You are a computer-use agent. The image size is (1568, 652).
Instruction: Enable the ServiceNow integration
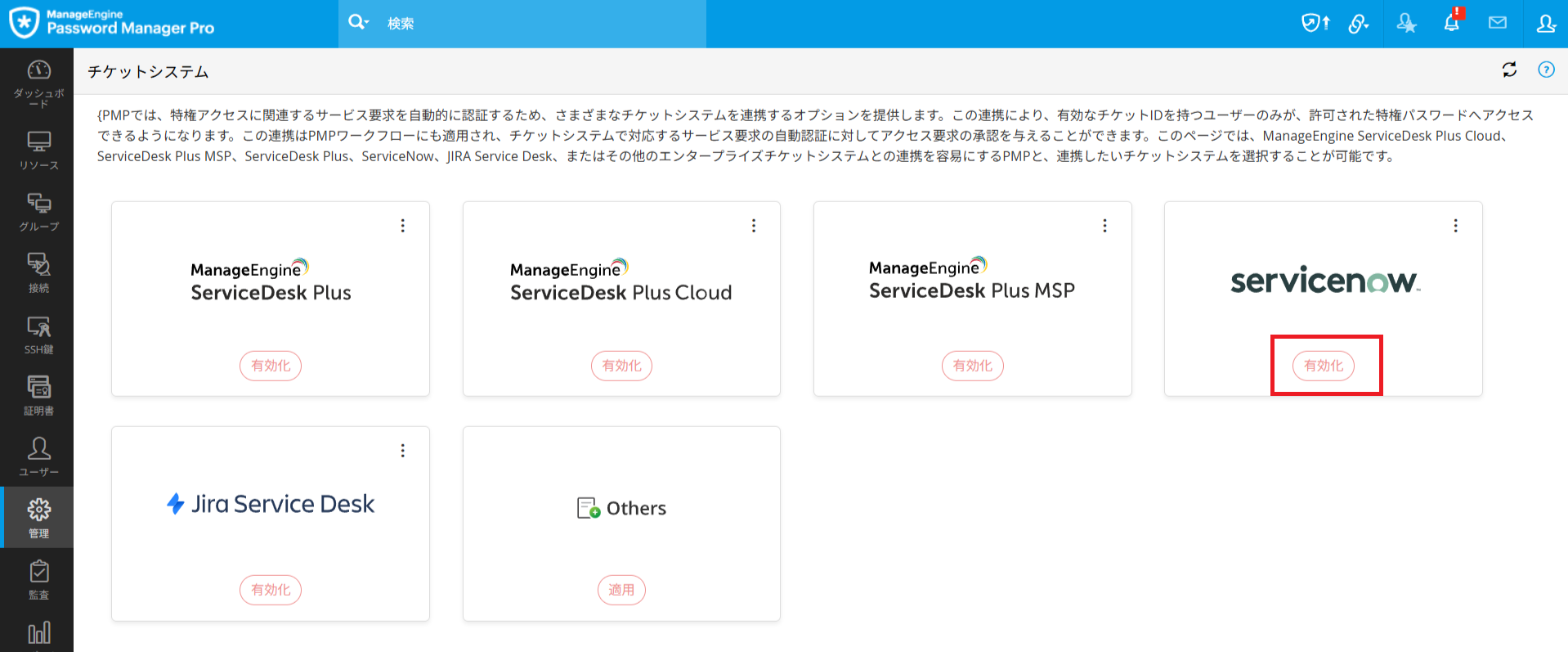pyautogui.click(x=1323, y=366)
